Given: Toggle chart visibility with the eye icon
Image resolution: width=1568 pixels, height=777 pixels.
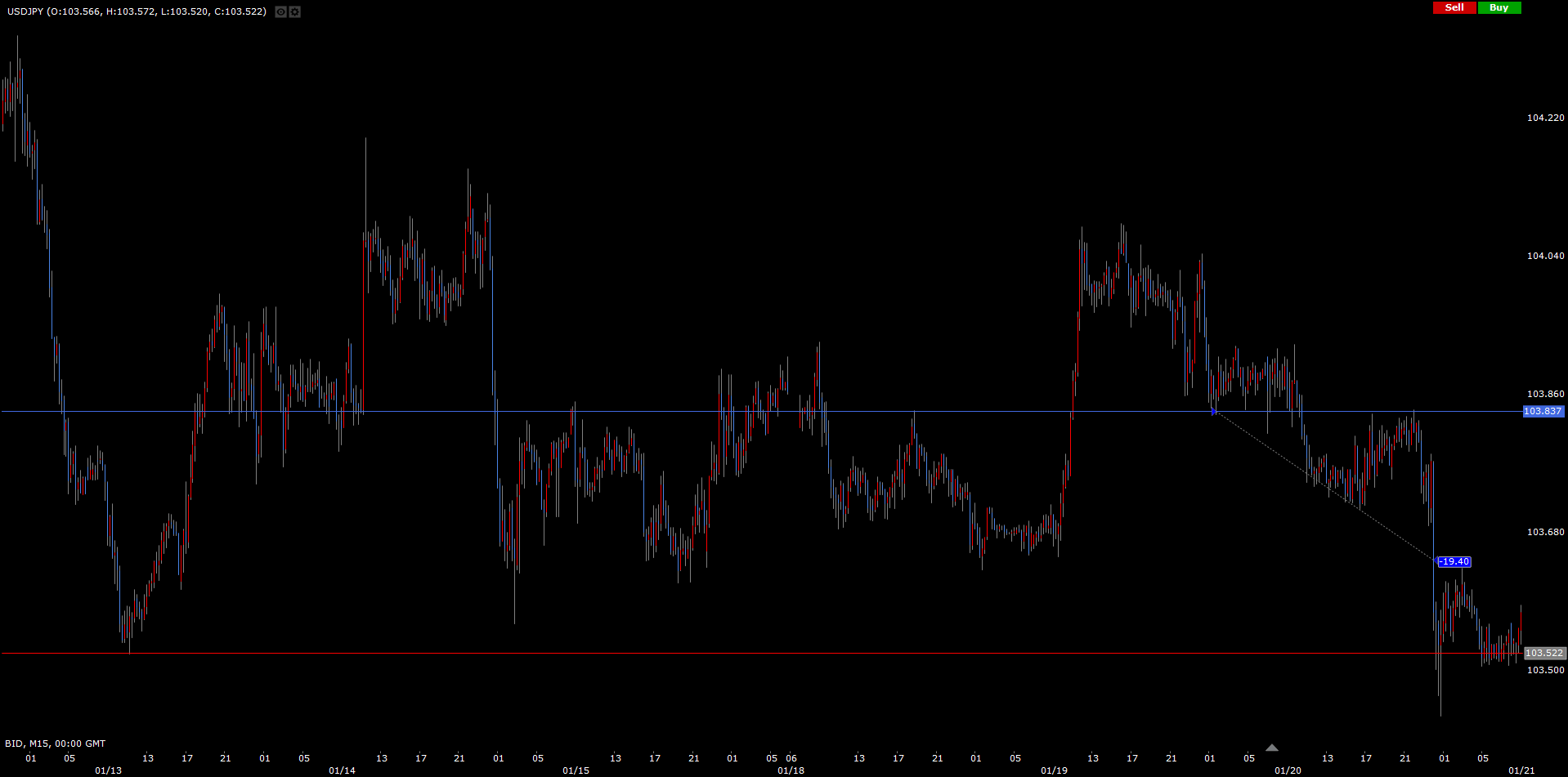Looking at the screenshot, I should click(280, 12).
